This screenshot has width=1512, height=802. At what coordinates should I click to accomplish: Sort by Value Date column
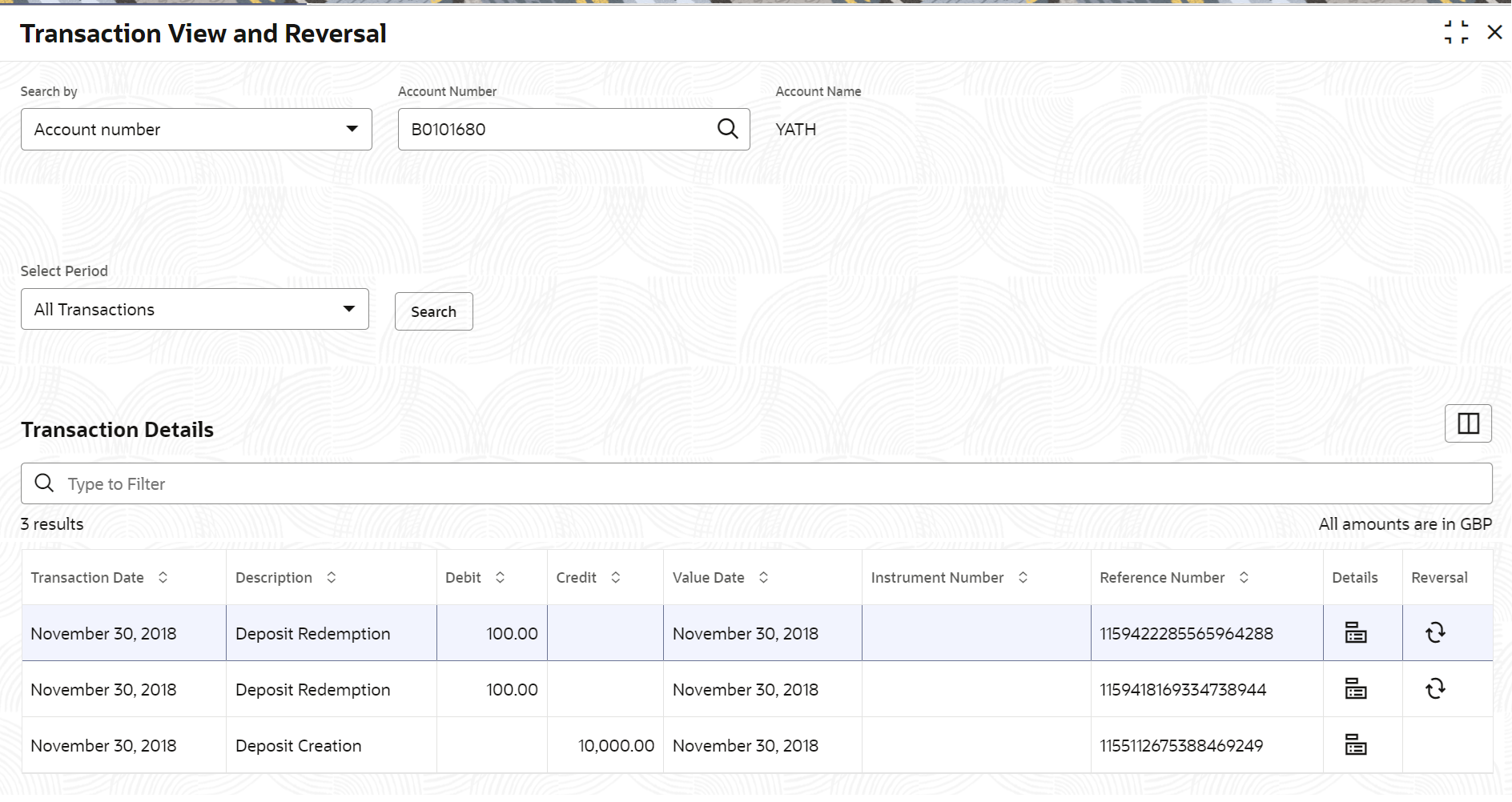pyautogui.click(x=763, y=577)
